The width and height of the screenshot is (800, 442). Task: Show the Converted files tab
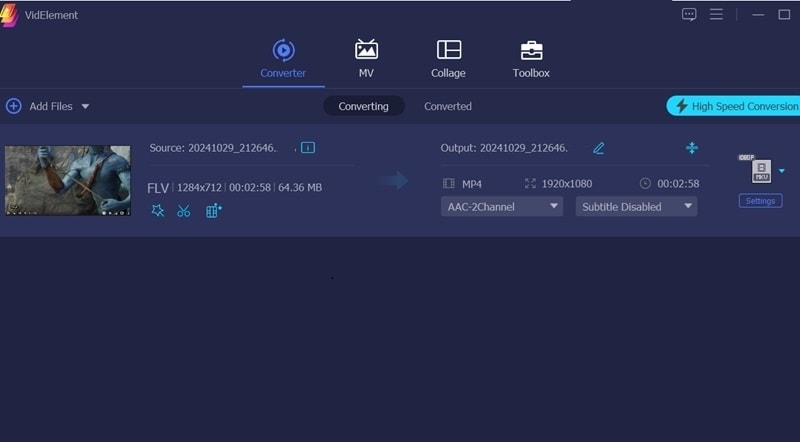[447, 106]
